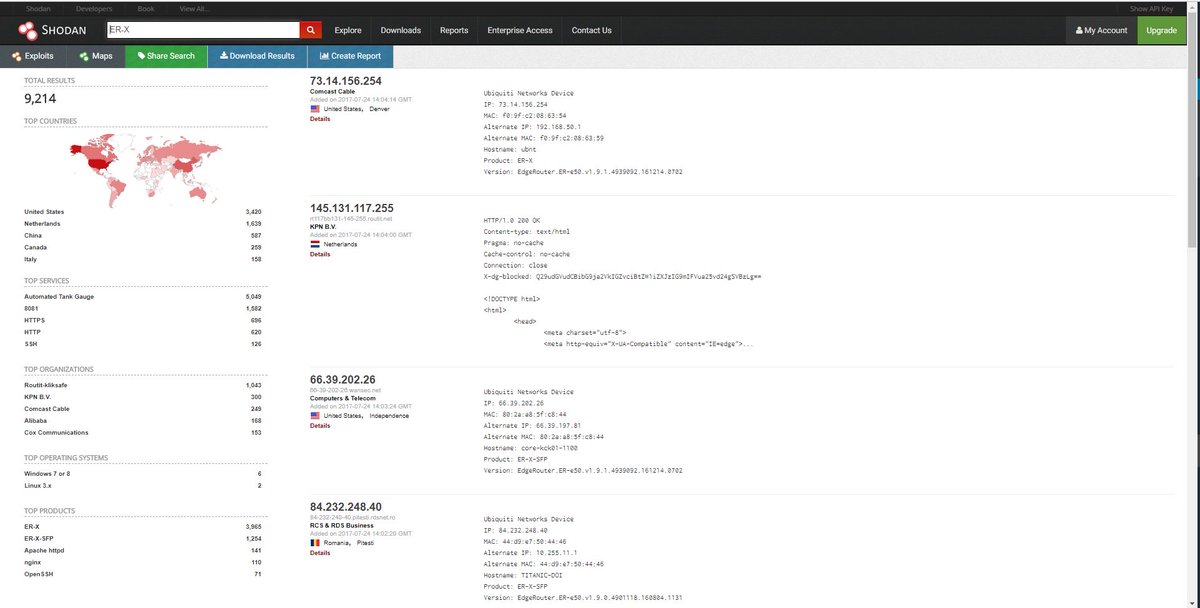Select the Total Results count 9,214
This screenshot has width=1200, height=608.
(40, 98)
